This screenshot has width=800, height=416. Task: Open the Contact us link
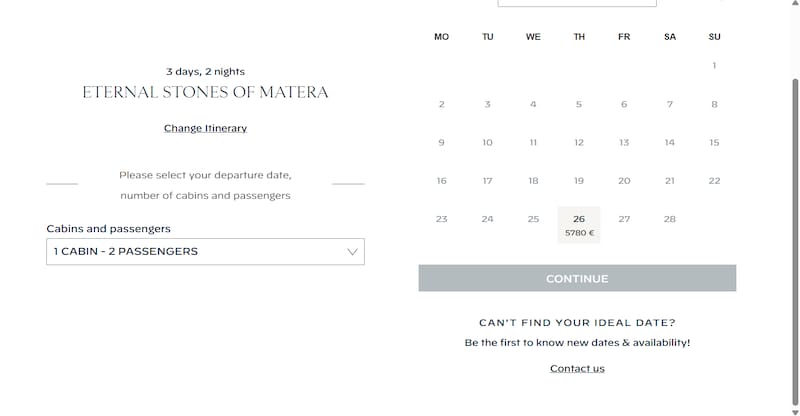pyautogui.click(x=577, y=369)
